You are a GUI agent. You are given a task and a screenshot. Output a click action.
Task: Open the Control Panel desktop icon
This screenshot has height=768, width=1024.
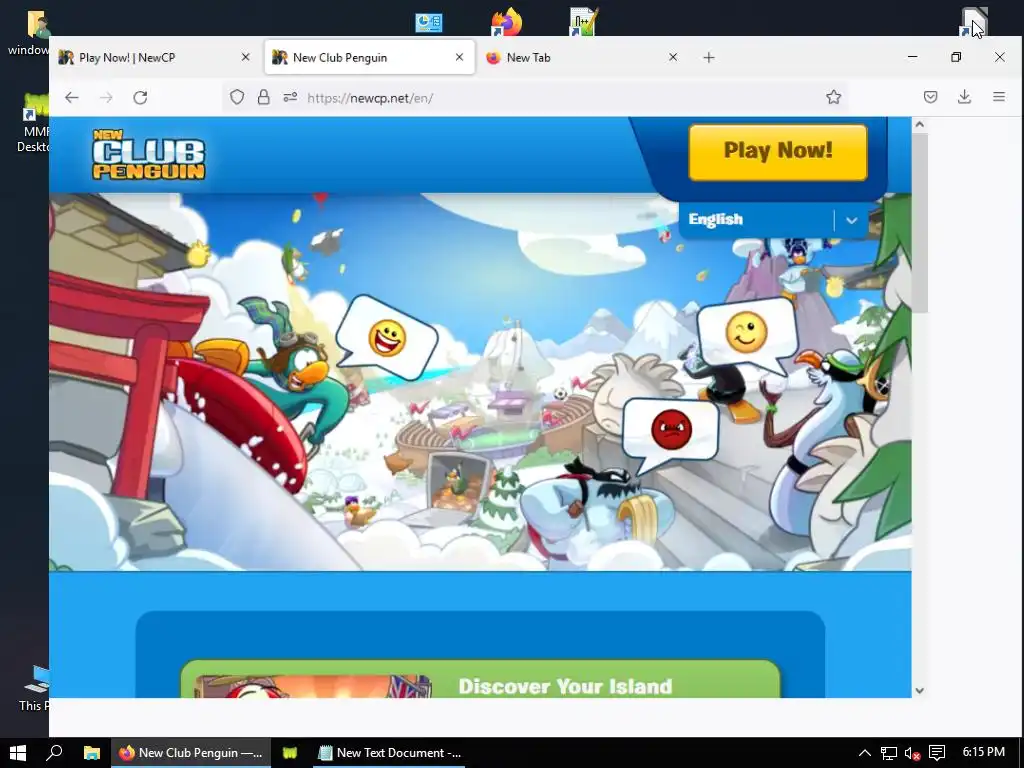429,23
